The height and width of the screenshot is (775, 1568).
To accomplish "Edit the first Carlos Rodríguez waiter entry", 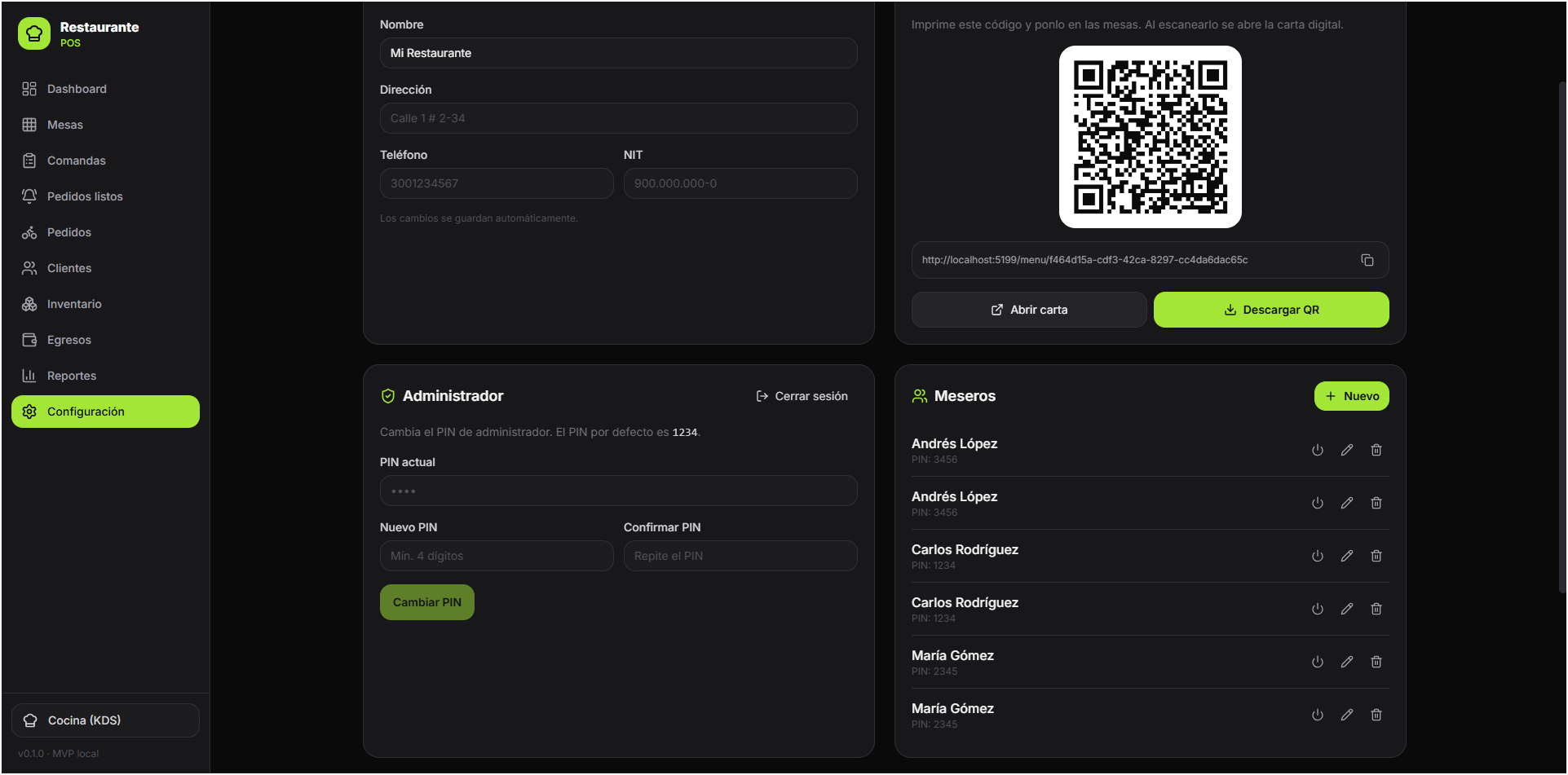I will (x=1347, y=556).
